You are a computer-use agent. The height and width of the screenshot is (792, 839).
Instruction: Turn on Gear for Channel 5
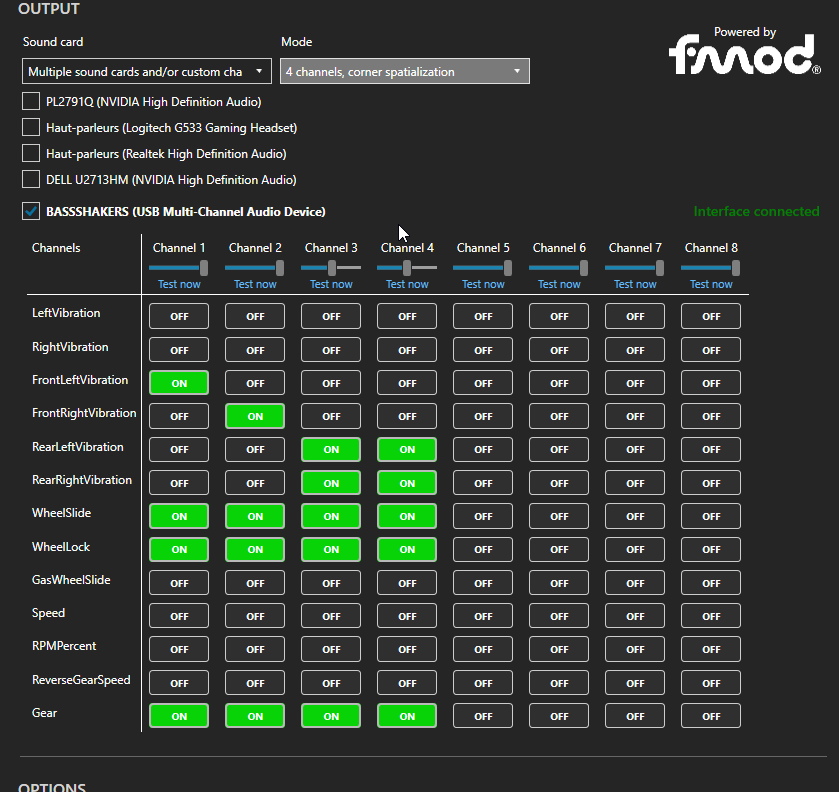(483, 717)
